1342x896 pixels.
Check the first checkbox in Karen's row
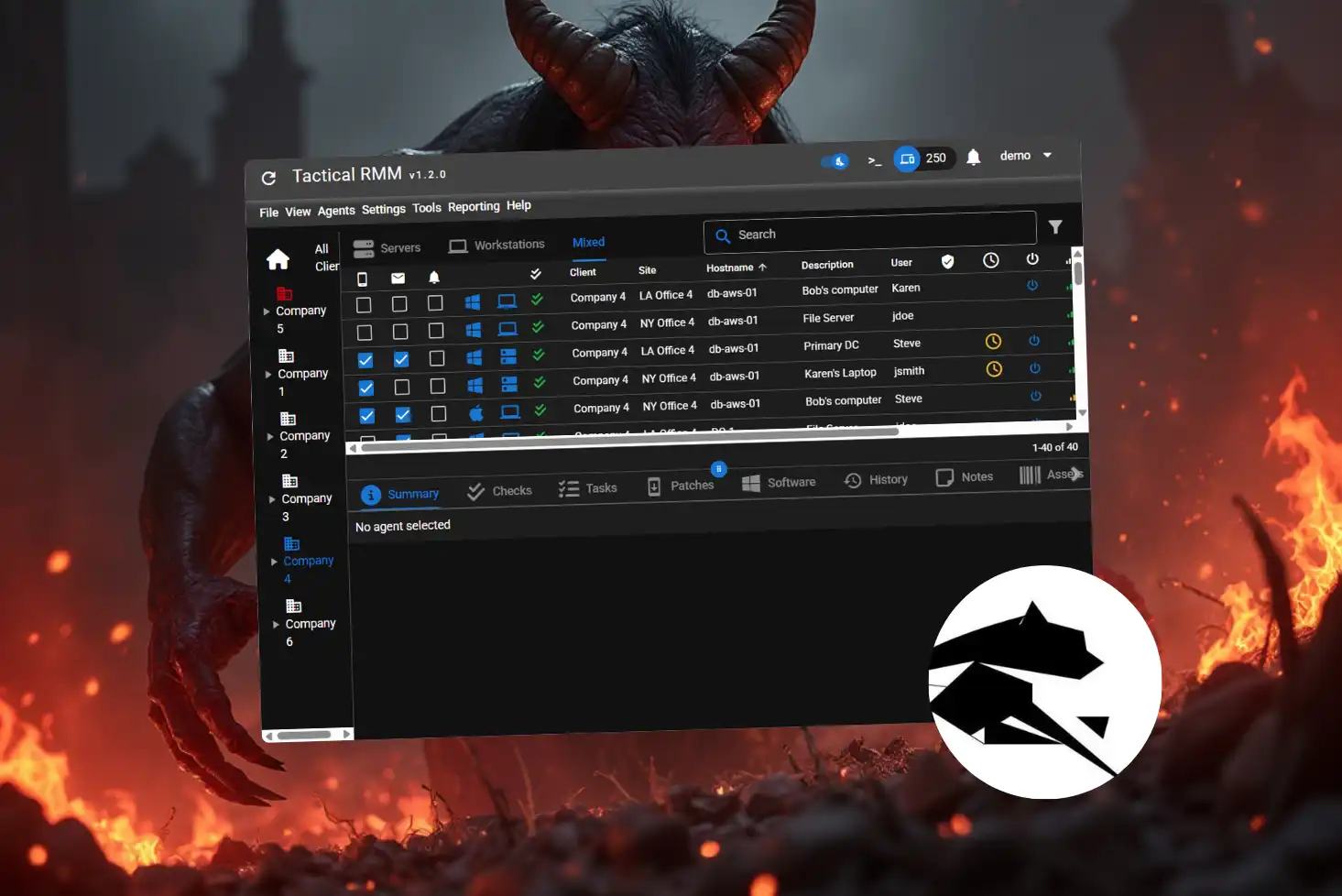click(364, 305)
